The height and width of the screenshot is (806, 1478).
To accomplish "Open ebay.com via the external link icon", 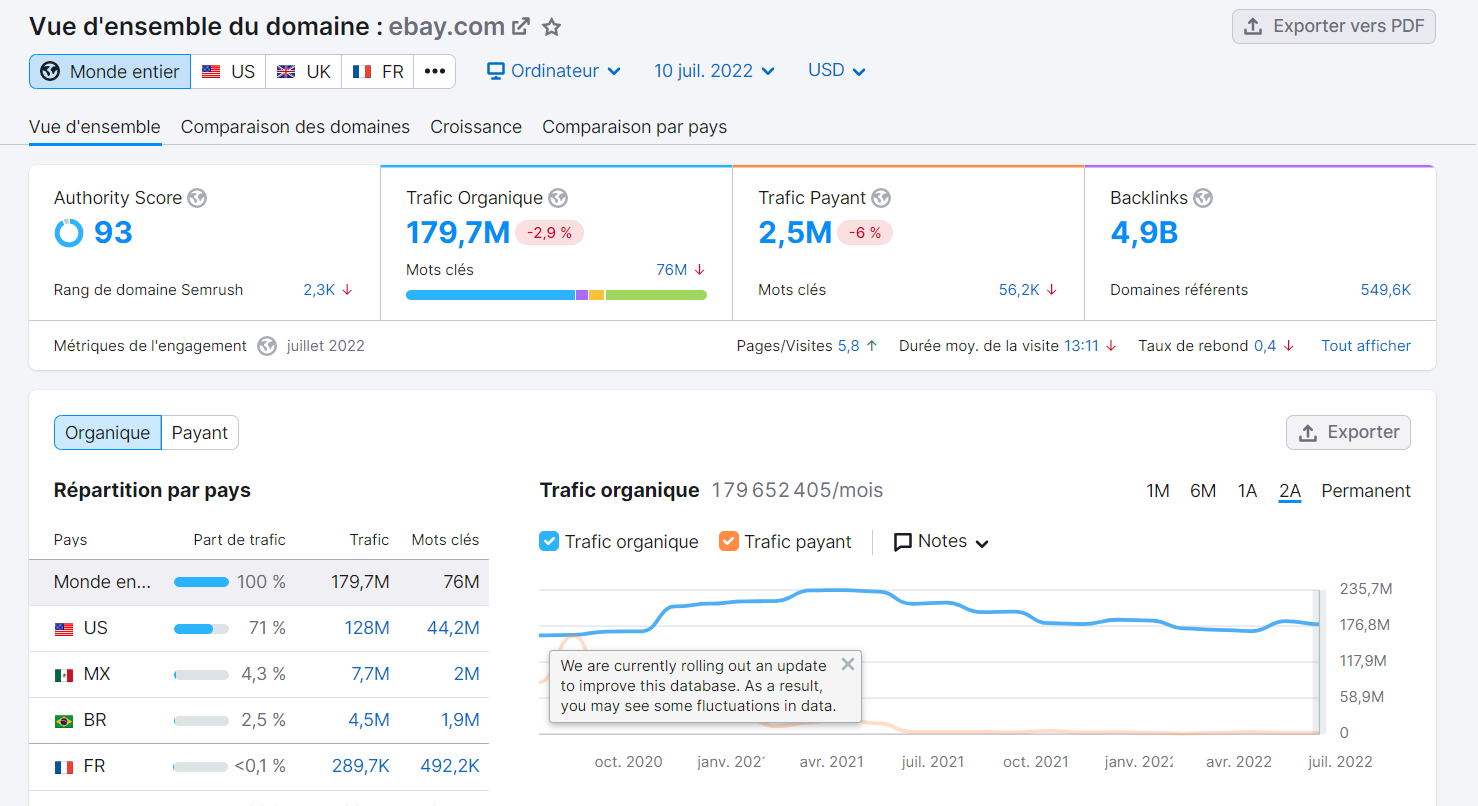I will tap(519, 25).
